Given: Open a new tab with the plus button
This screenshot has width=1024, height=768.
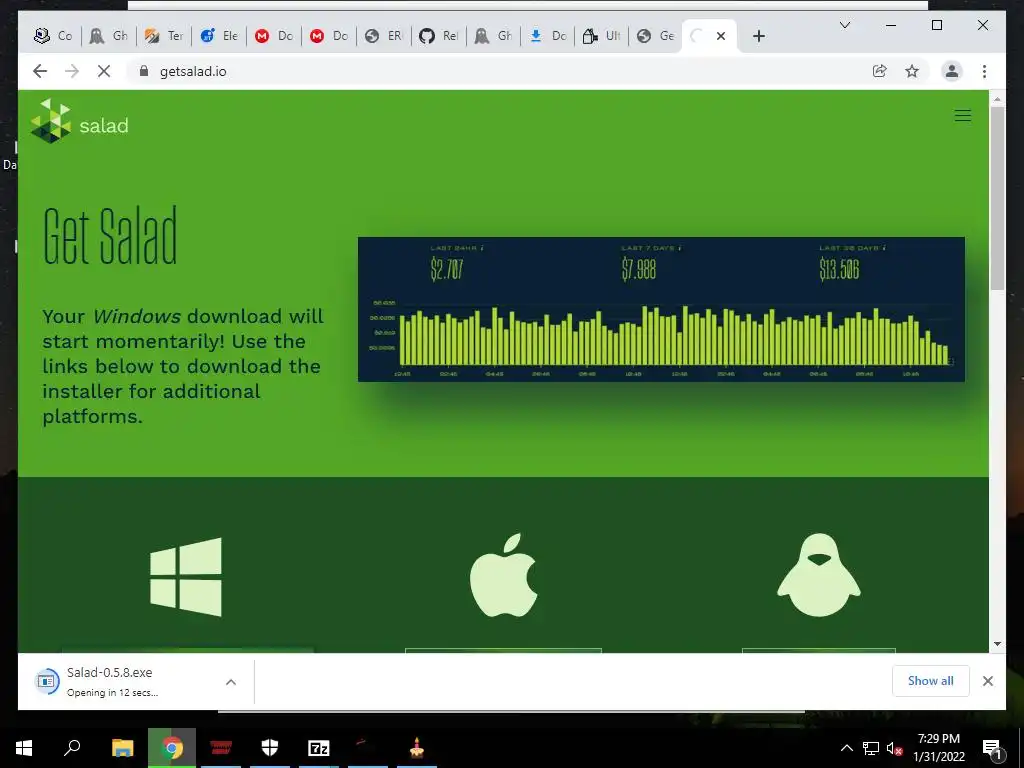Looking at the screenshot, I should (758, 36).
